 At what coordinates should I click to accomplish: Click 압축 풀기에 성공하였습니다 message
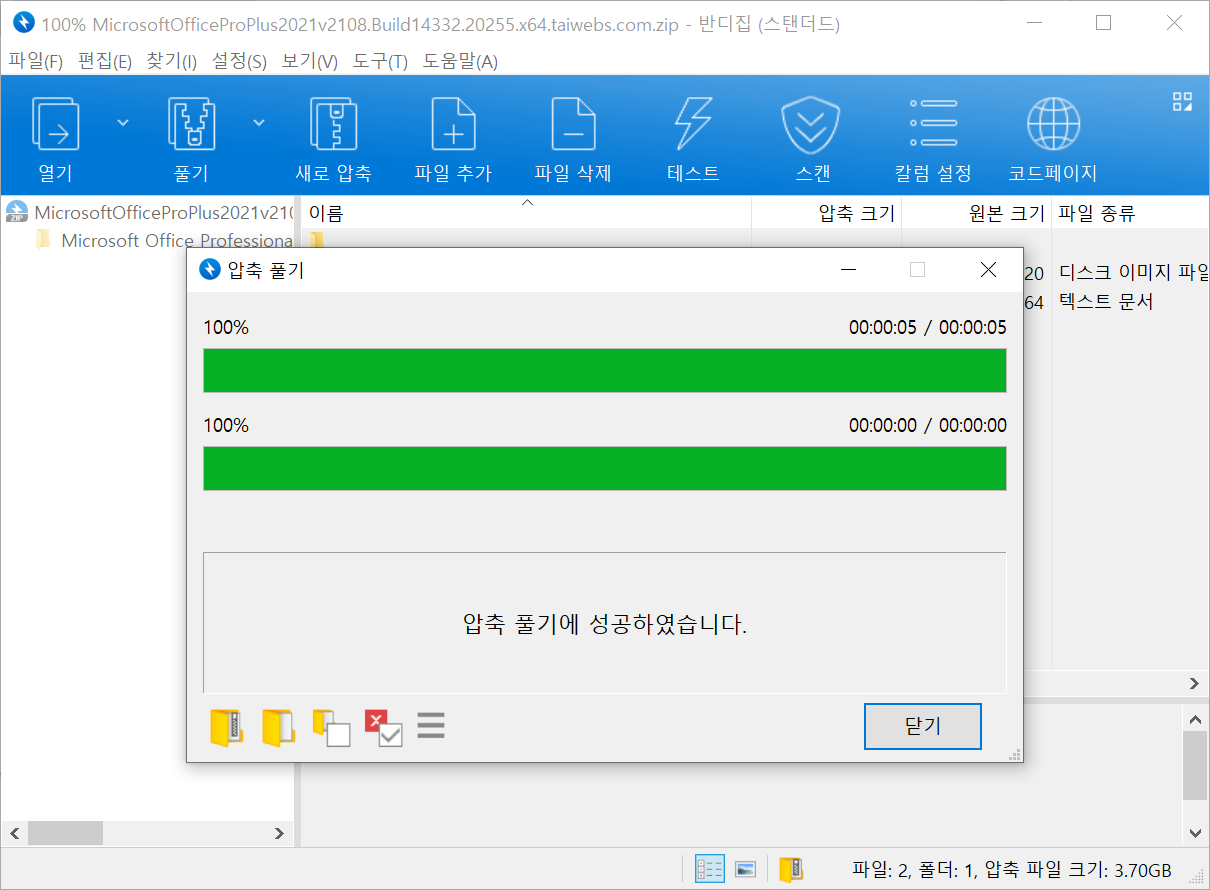point(605,625)
